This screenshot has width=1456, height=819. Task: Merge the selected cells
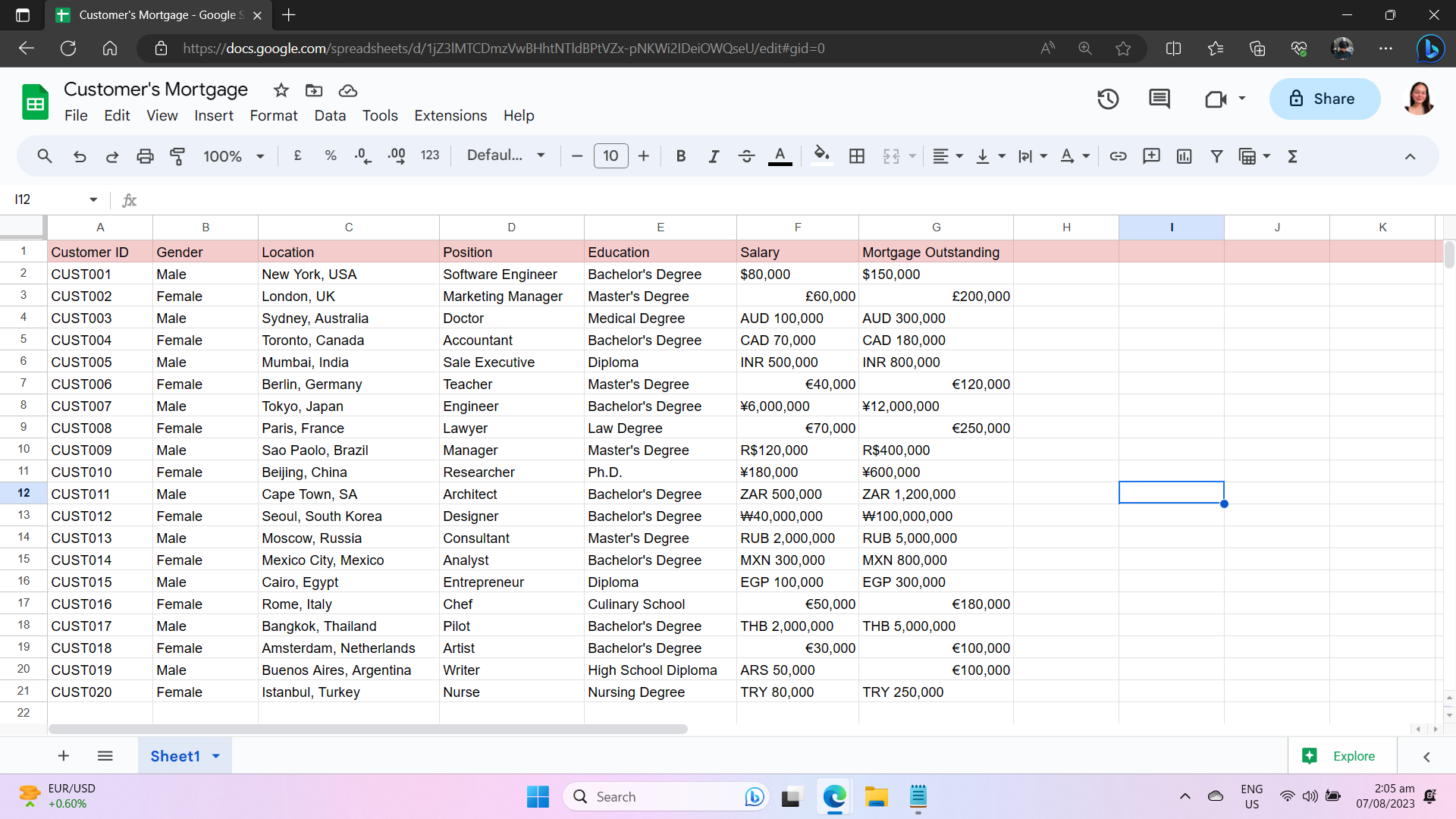(891, 156)
